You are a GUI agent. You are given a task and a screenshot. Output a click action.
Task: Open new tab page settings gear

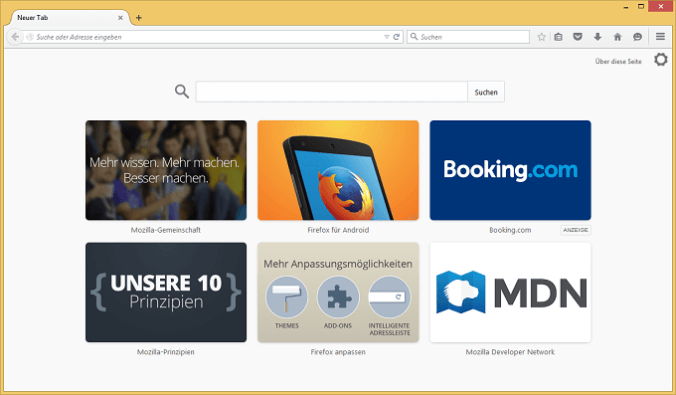[660, 60]
